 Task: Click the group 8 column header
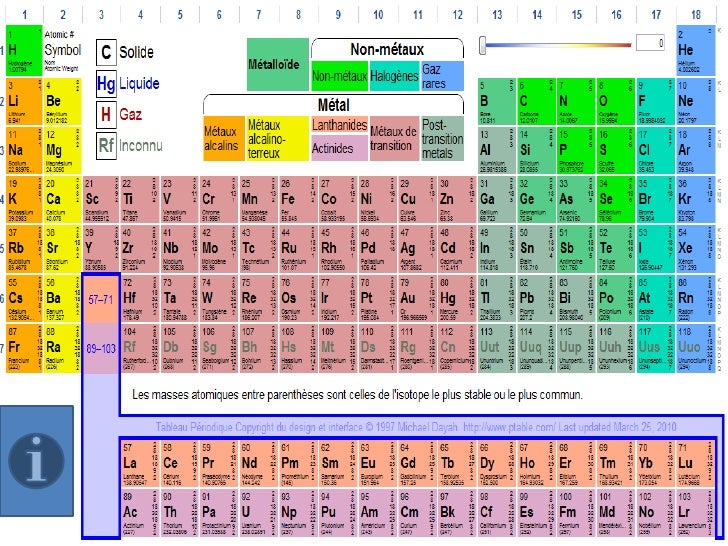tap(299, 15)
